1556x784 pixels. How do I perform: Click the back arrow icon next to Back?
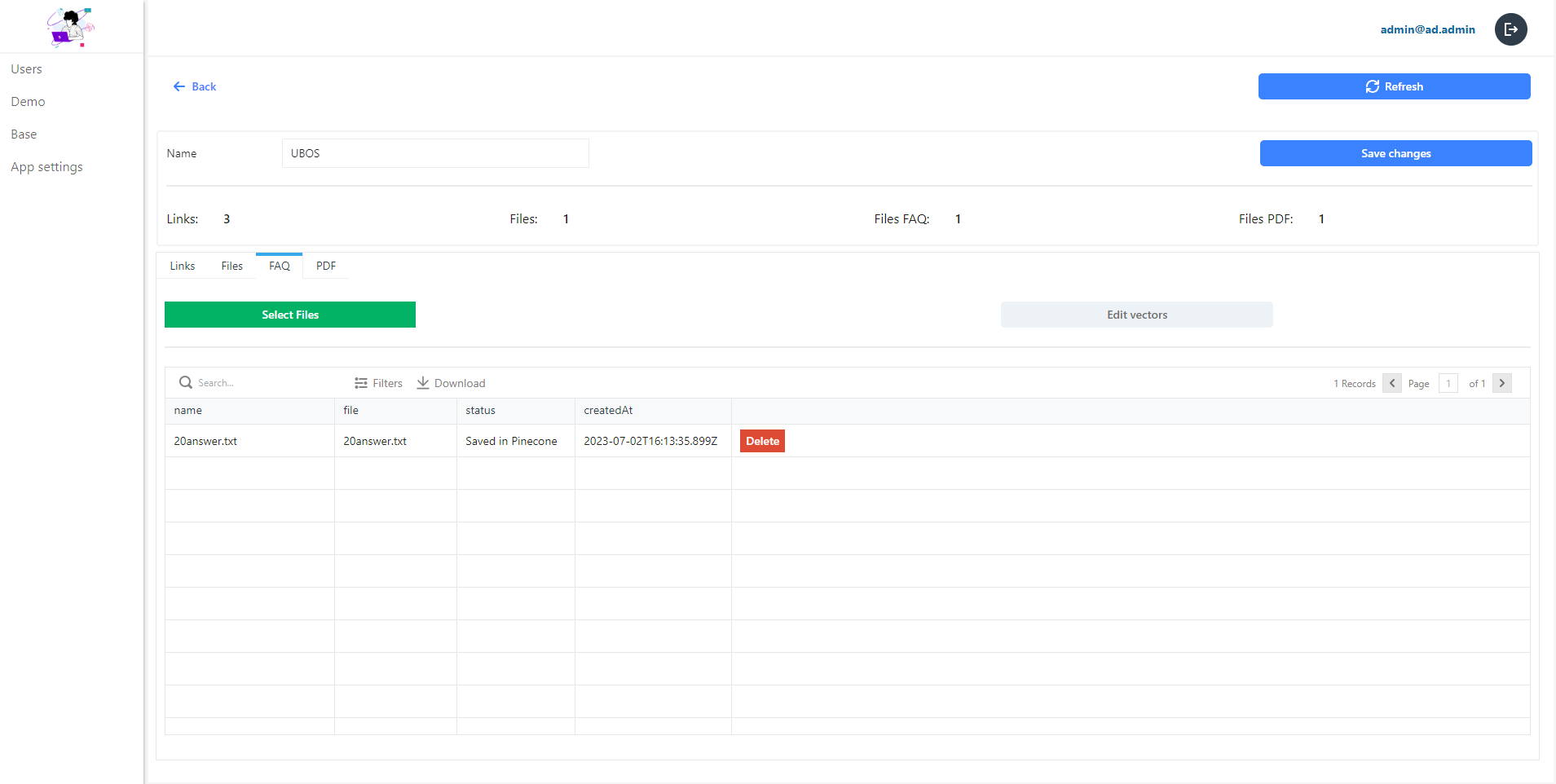click(x=179, y=86)
